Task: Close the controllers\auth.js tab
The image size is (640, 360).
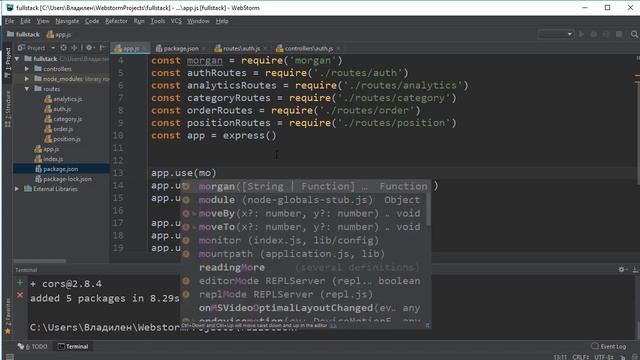Action: tap(338, 49)
